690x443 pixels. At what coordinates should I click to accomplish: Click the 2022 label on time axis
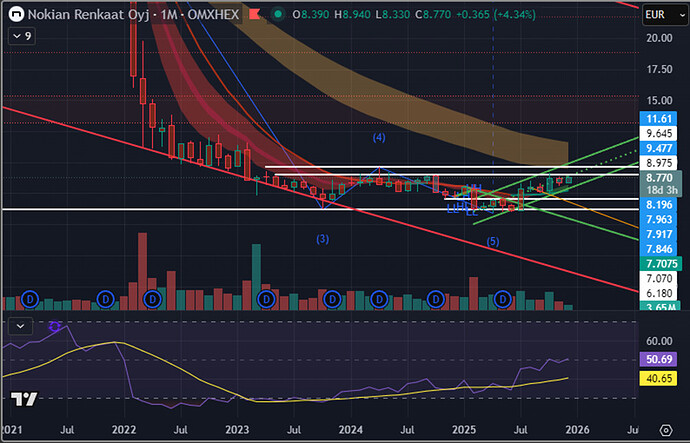tap(124, 429)
